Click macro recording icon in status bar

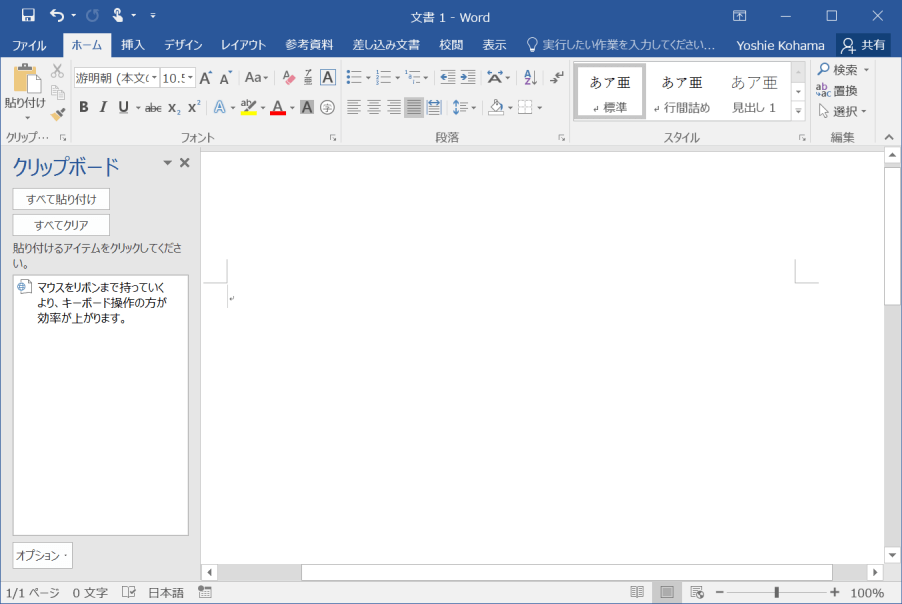click(205, 592)
